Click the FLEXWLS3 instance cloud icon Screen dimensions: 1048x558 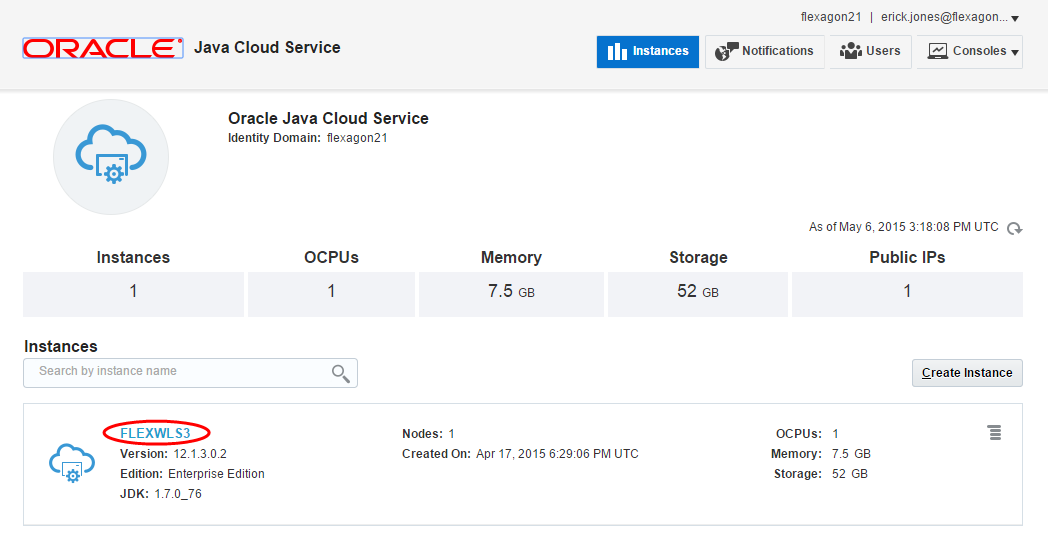pyautogui.click(x=72, y=462)
